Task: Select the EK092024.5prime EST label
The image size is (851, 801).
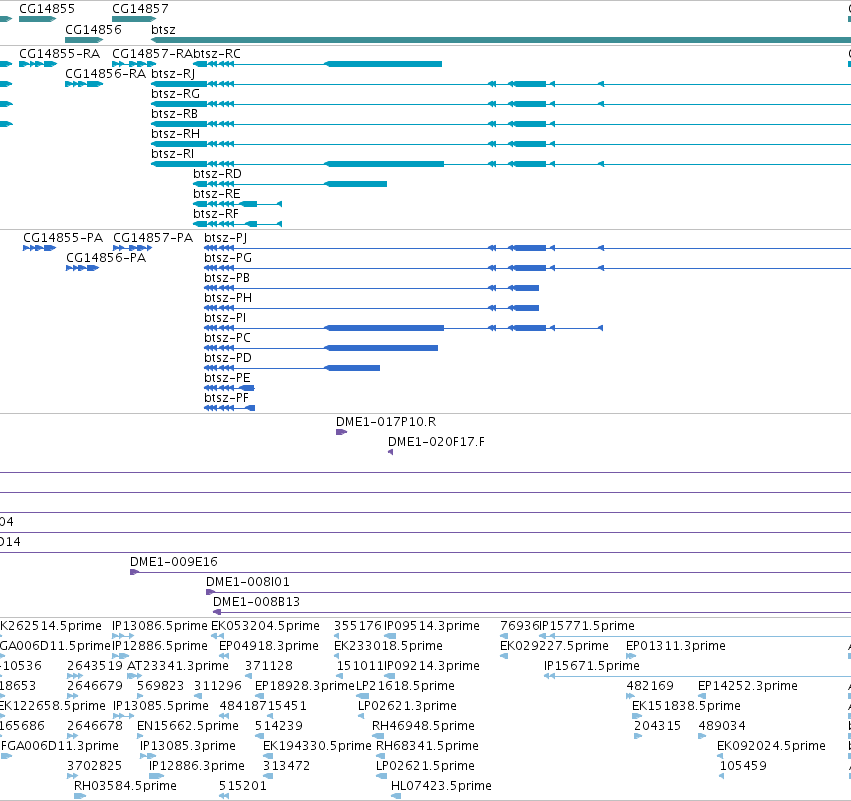Action: pyautogui.click(x=771, y=746)
